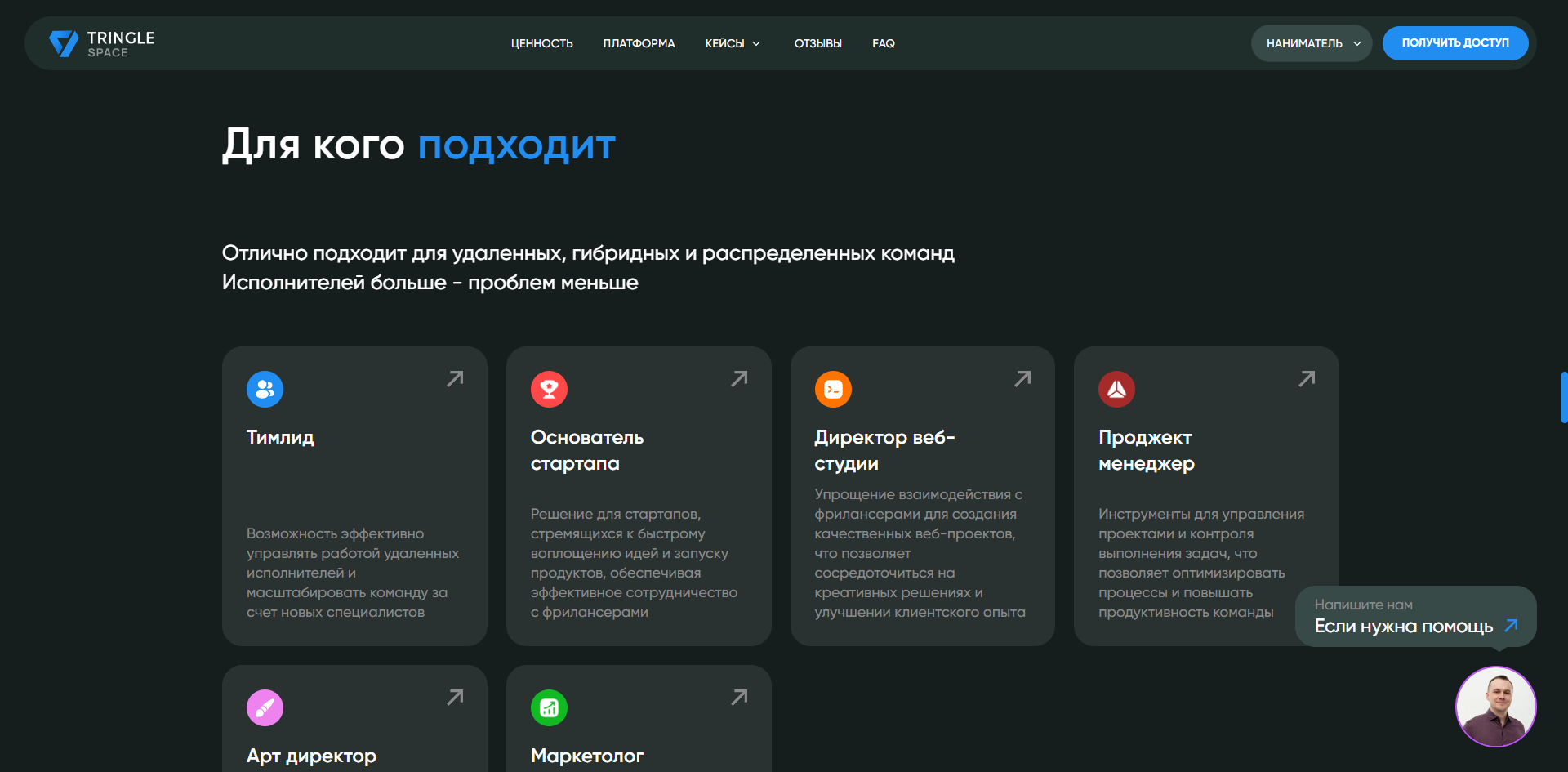The image size is (1568, 772).
Task: Open the arrow on the Основатель стартапа card
Action: click(739, 378)
